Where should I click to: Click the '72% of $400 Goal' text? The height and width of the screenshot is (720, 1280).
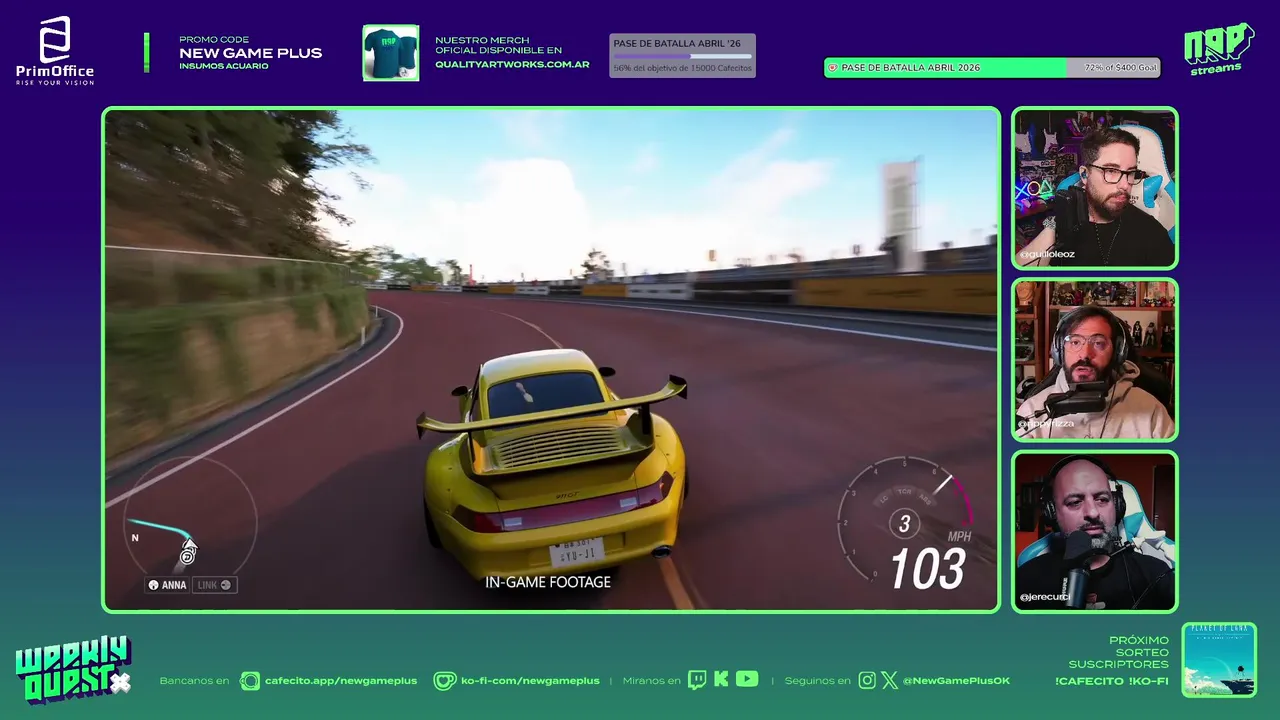pos(1120,68)
